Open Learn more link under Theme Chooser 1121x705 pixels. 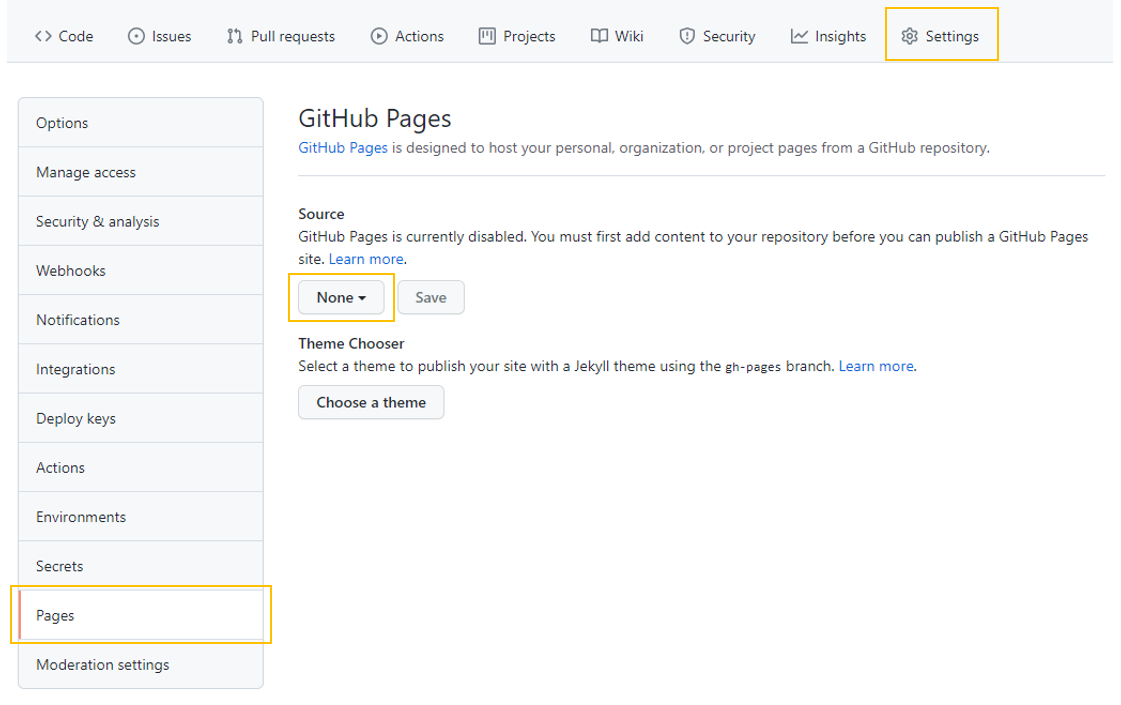coord(876,367)
